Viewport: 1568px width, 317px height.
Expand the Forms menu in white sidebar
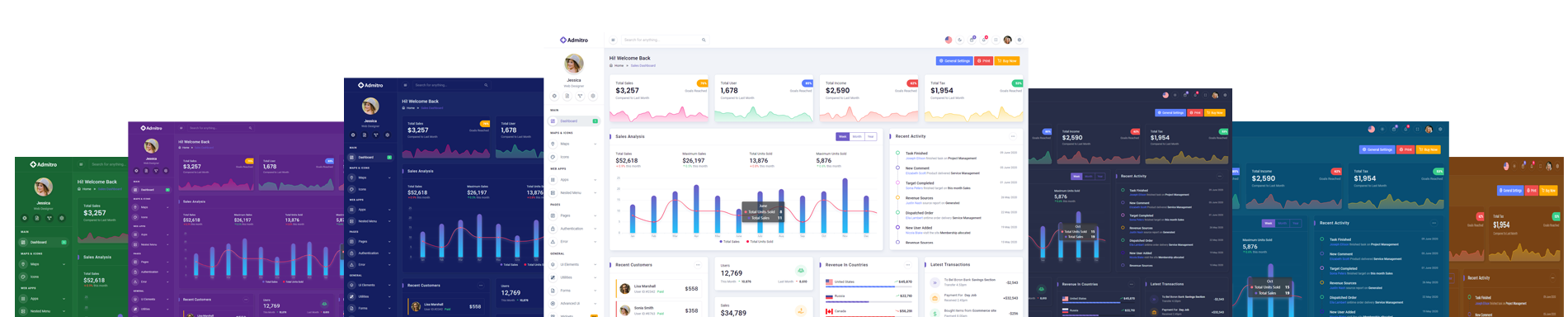coord(574,291)
